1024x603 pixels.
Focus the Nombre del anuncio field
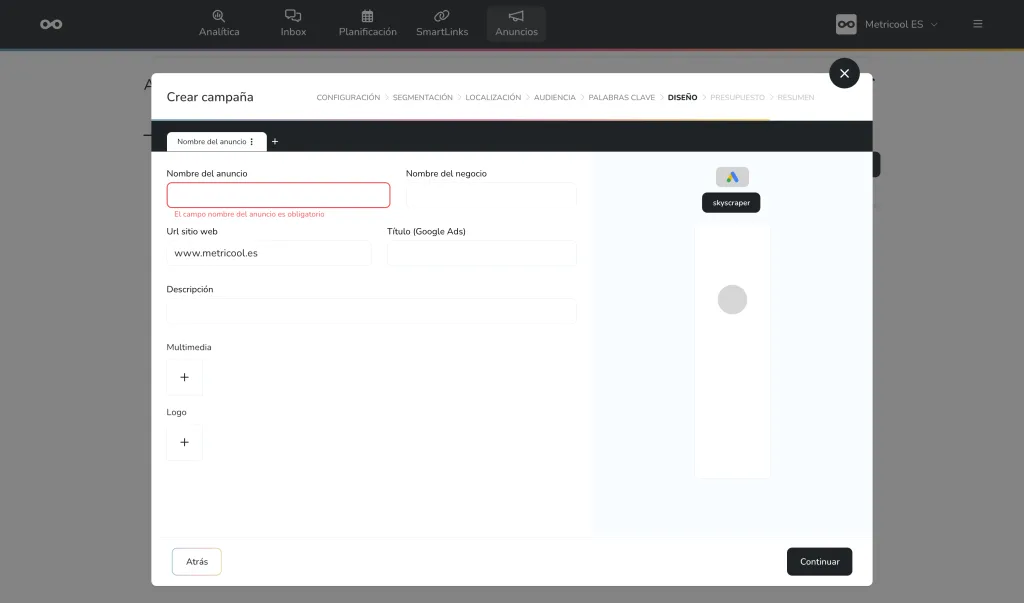(278, 195)
